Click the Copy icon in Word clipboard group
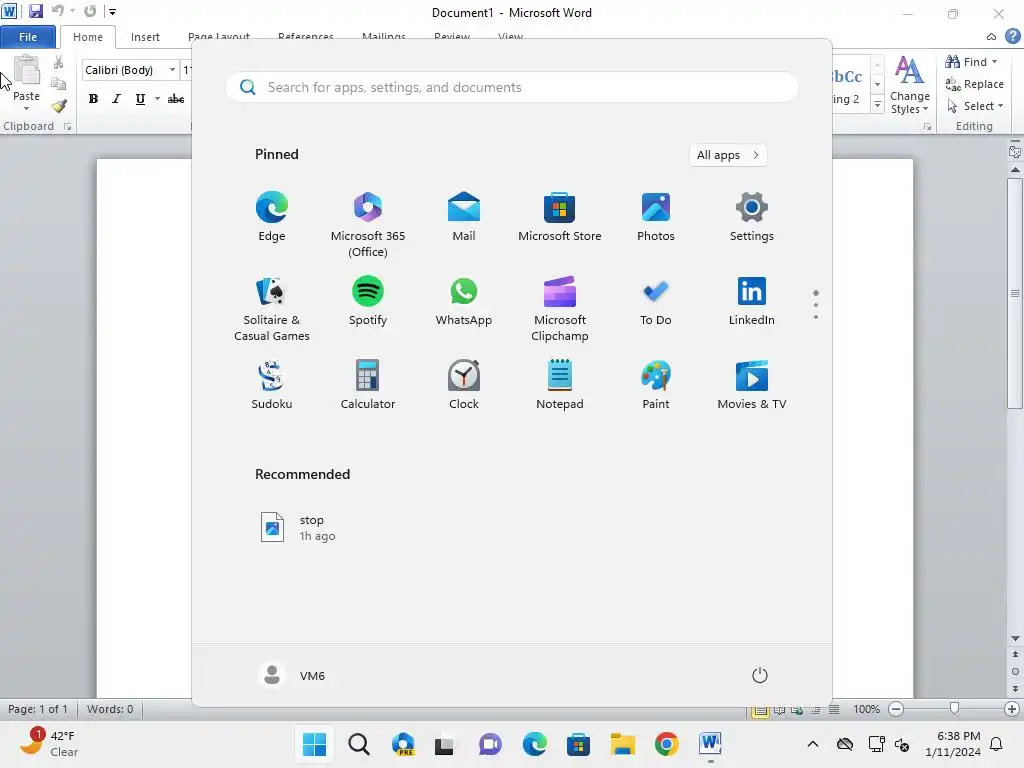 pos(59,84)
